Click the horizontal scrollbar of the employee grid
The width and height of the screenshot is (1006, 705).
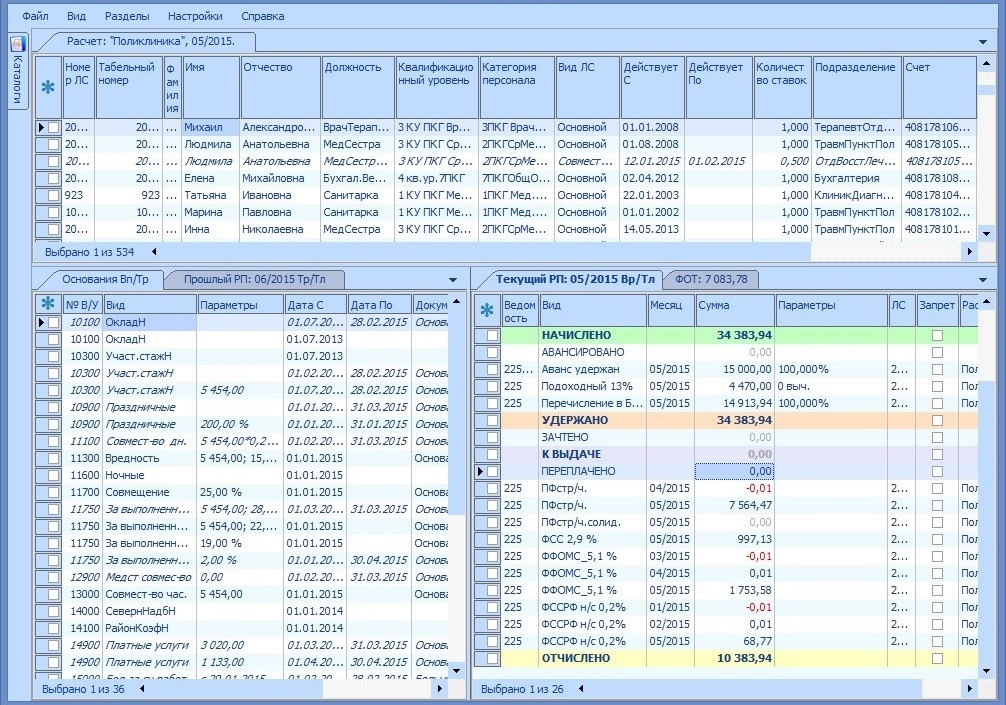(484, 252)
